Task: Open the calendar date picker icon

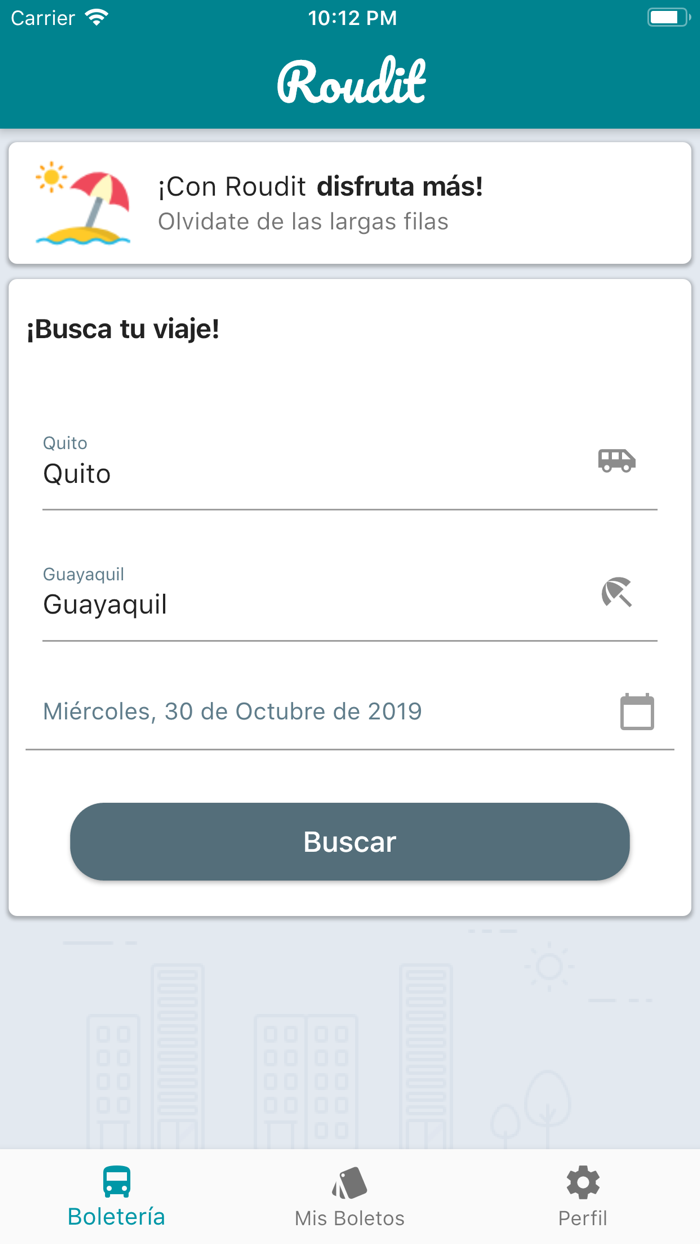Action: [637, 712]
